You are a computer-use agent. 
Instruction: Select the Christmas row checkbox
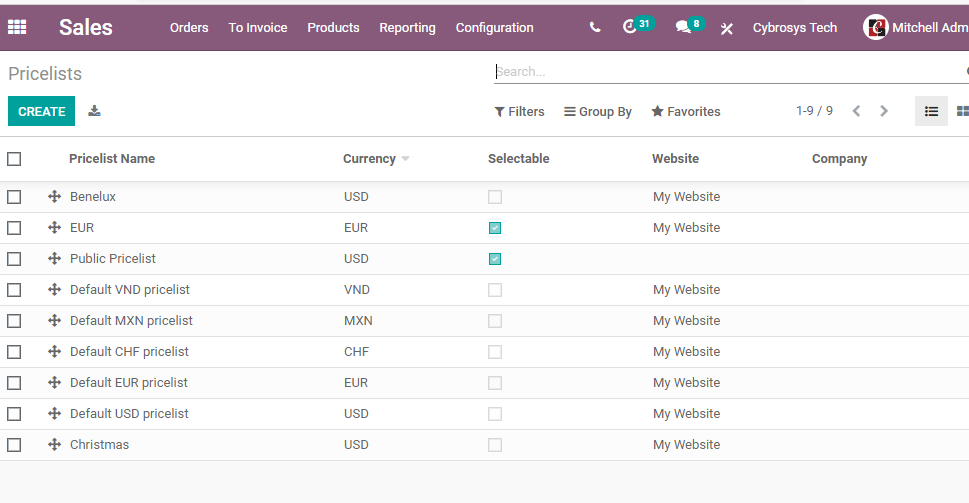[14, 444]
